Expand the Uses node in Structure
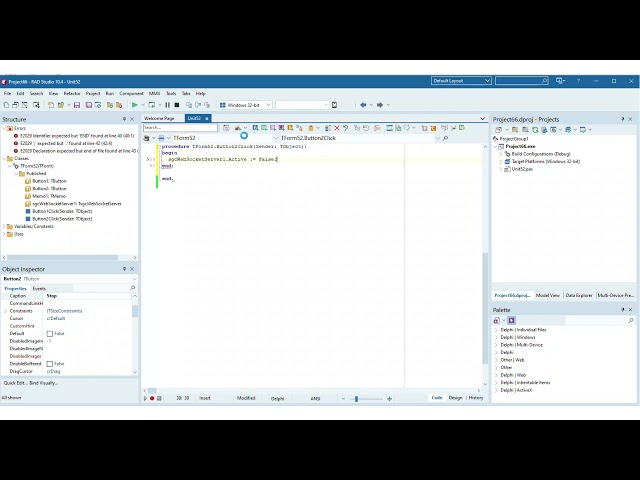The image size is (640, 480). click(x=4, y=234)
